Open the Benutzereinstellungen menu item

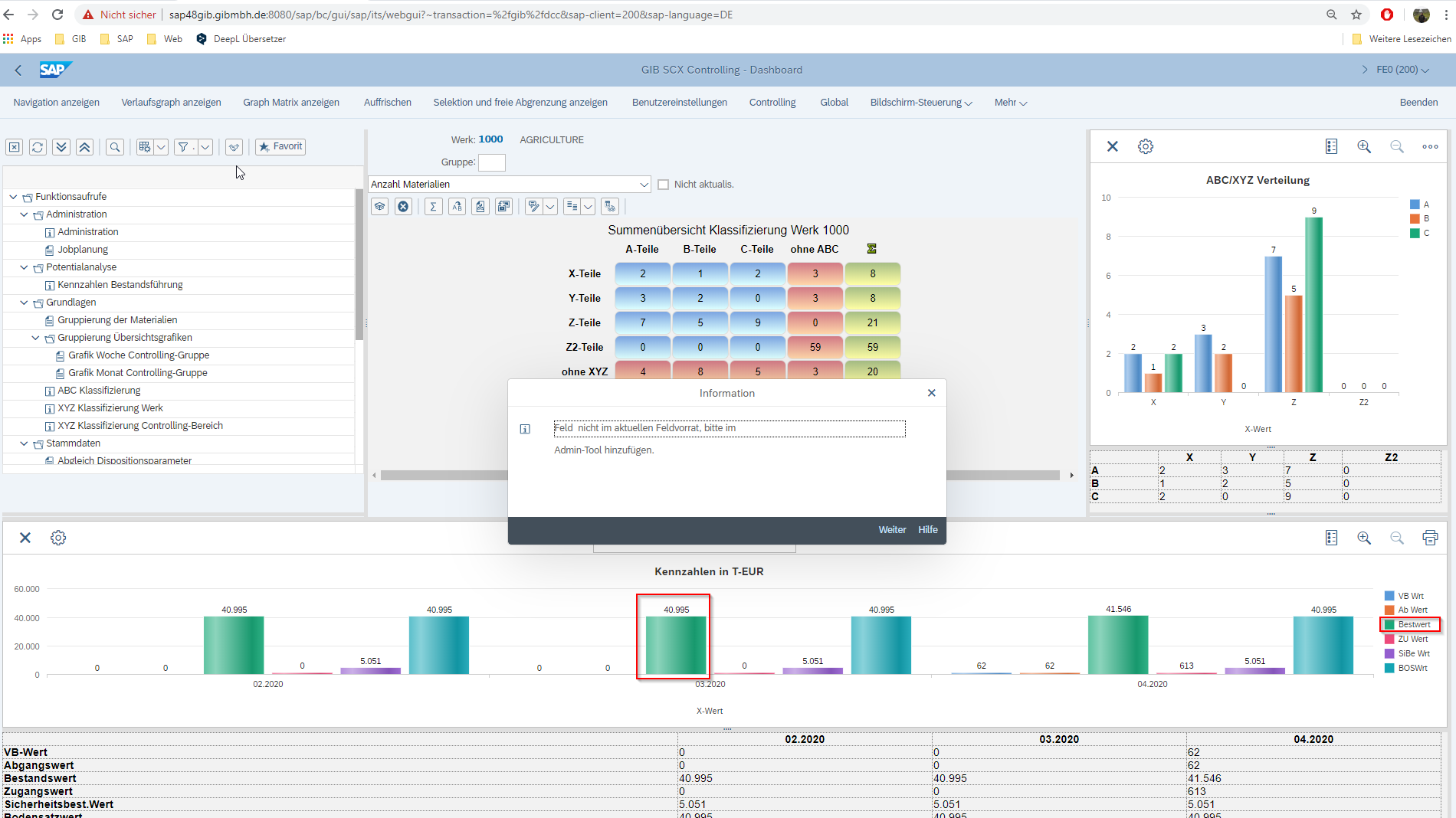[679, 103]
